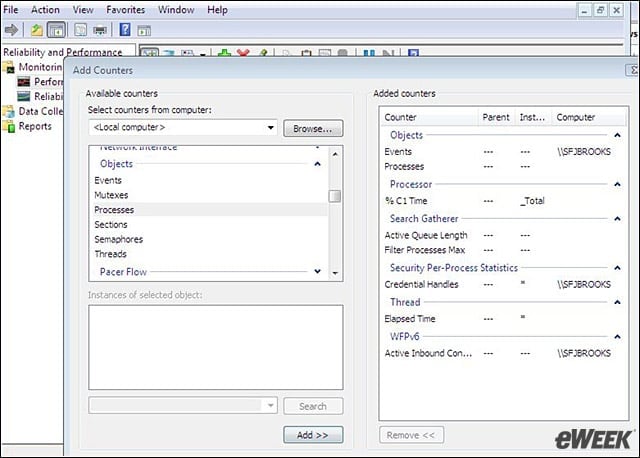Select Processes row in Added counters
This screenshot has height=458, width=640.
(x=503, y=167)
